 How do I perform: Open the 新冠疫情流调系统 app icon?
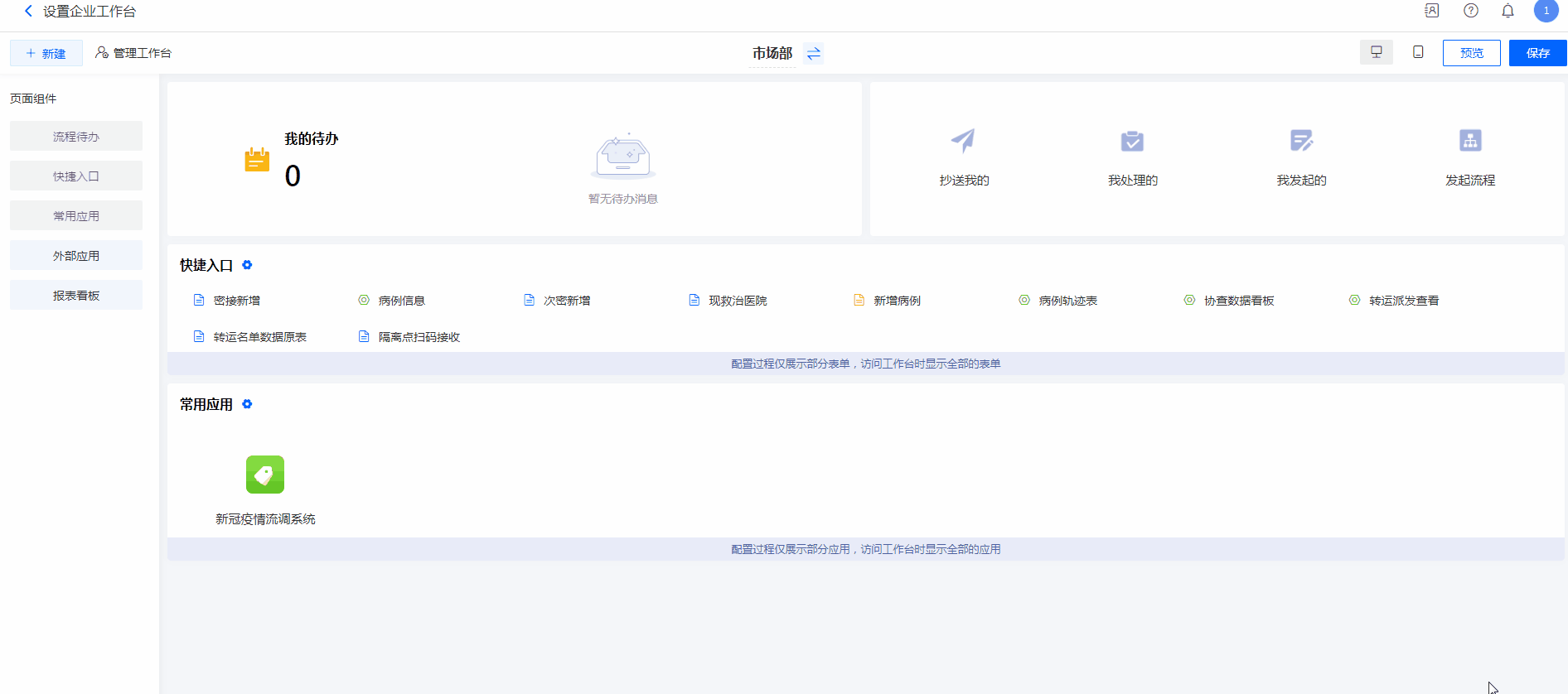coord(265,475)
